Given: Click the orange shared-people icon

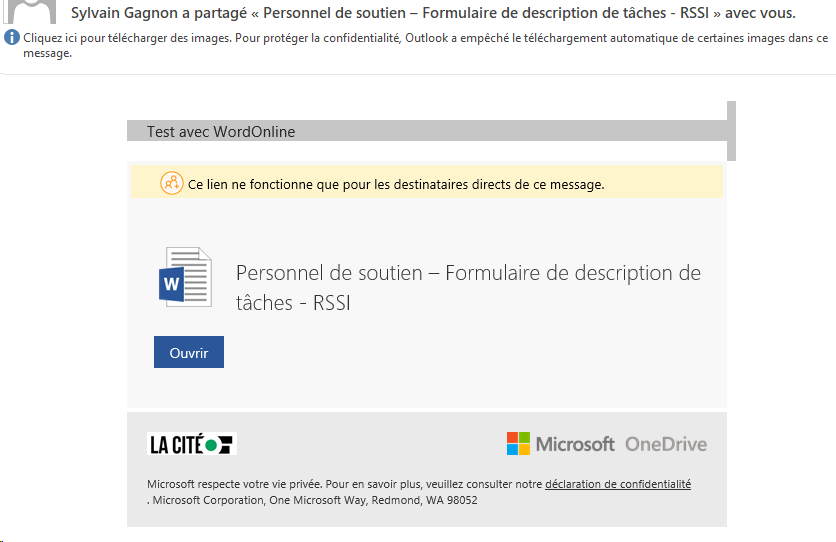Looking at the screenshot, I should [171, 183].
